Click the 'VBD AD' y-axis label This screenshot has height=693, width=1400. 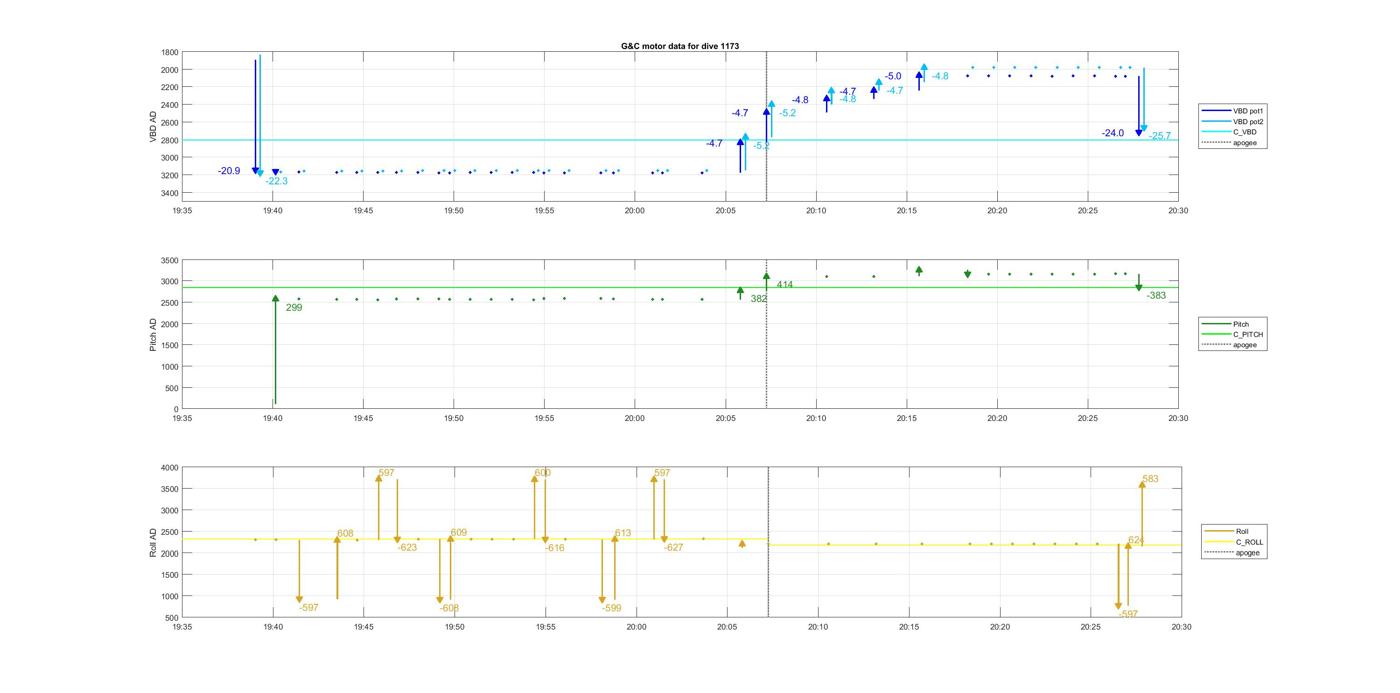click(153, 125)
